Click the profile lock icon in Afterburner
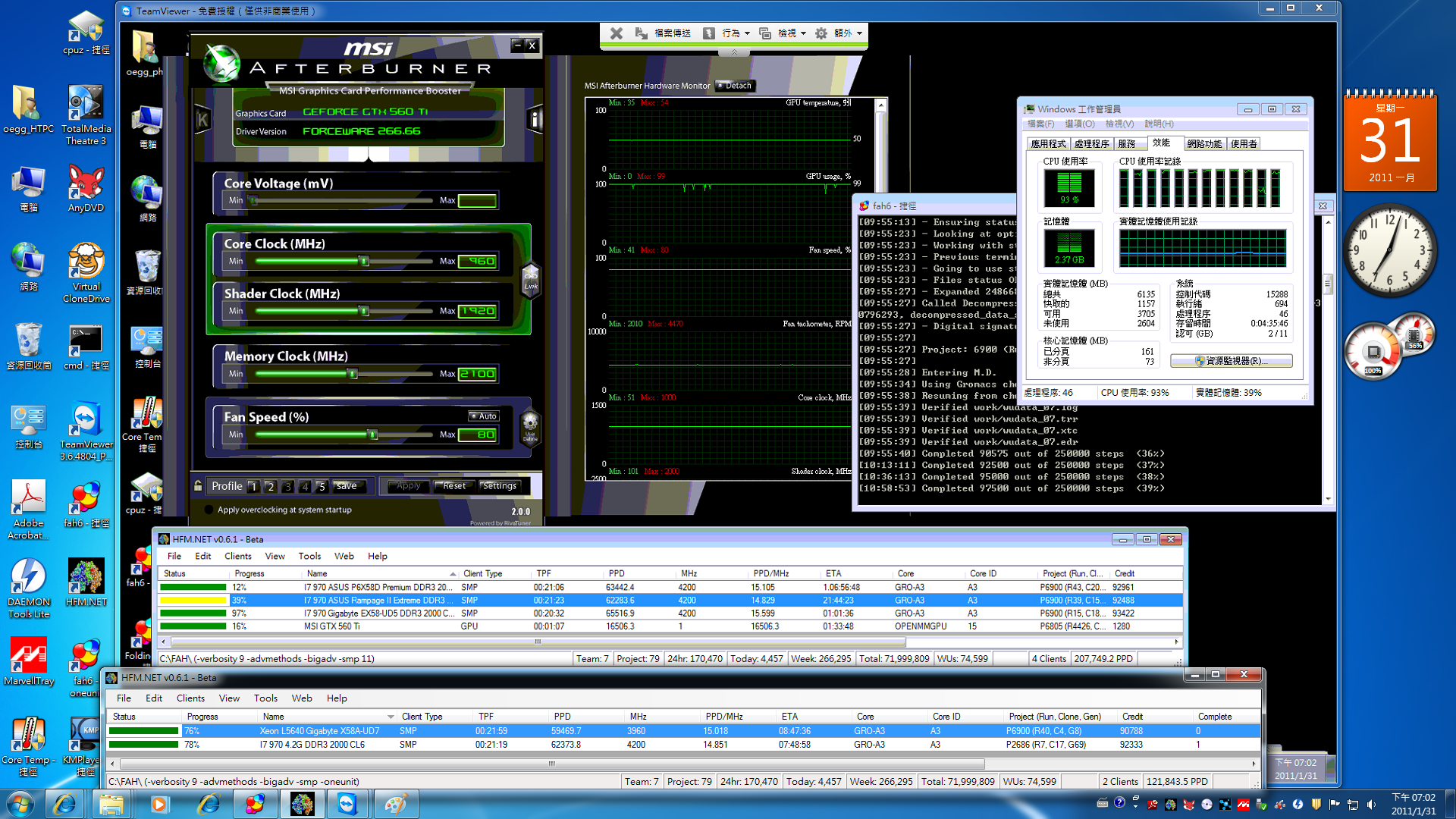 (x=198, y=486)
